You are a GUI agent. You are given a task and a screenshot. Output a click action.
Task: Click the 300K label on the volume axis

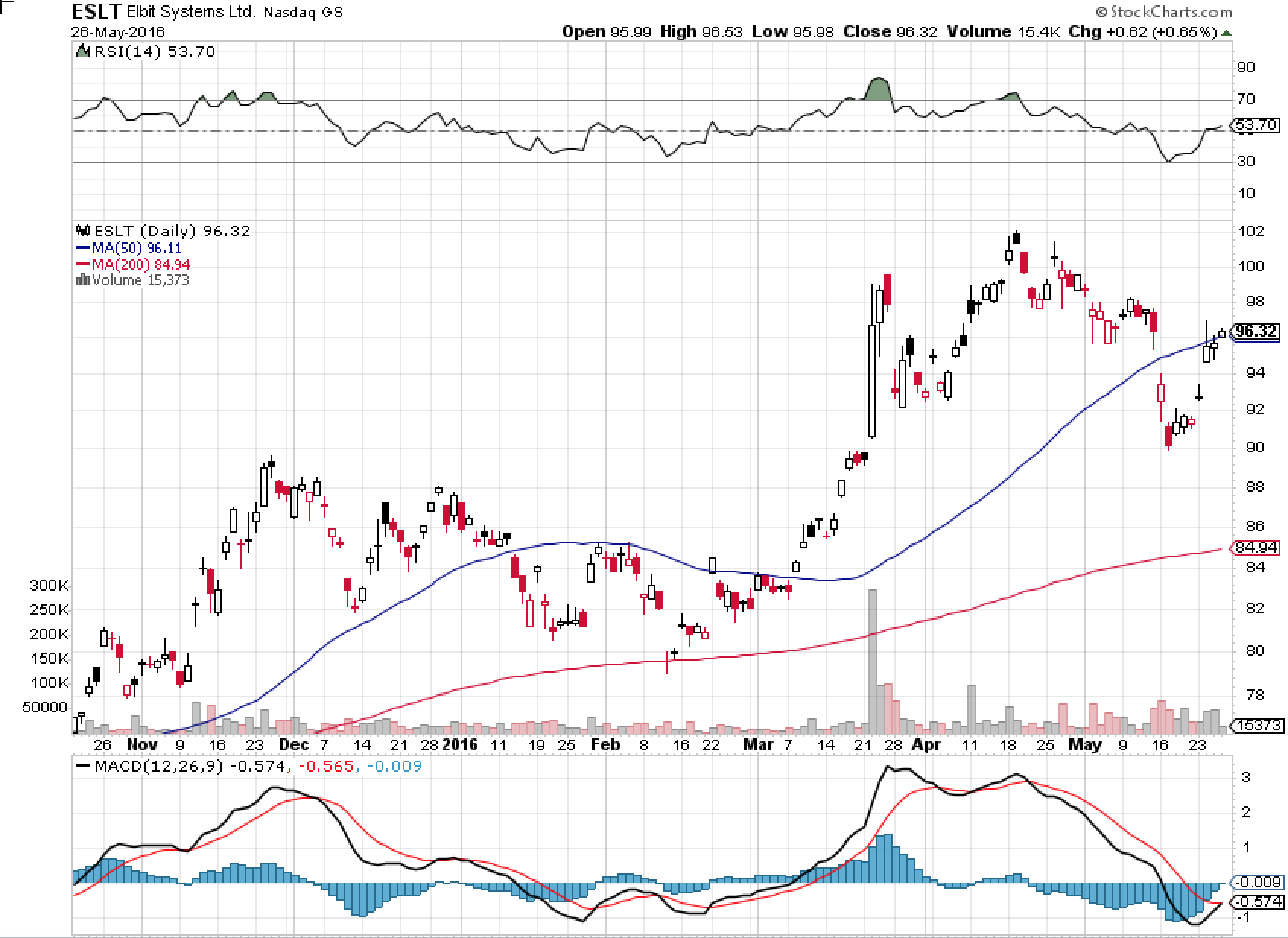pos(49,585)
